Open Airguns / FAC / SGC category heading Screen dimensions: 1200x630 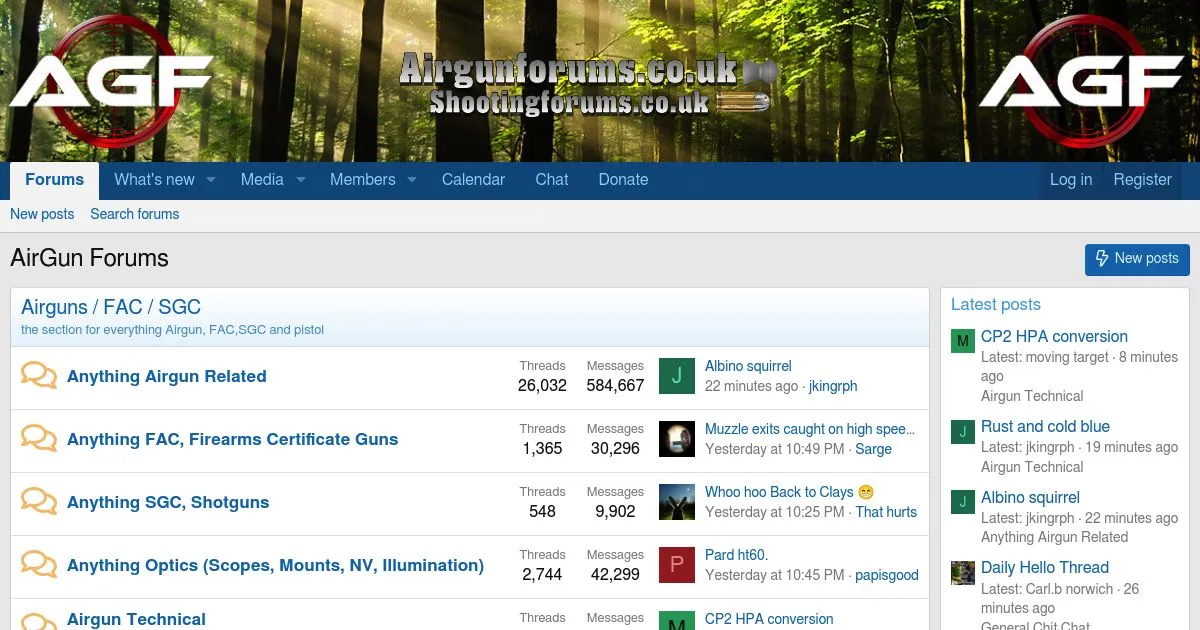(111, 307)
